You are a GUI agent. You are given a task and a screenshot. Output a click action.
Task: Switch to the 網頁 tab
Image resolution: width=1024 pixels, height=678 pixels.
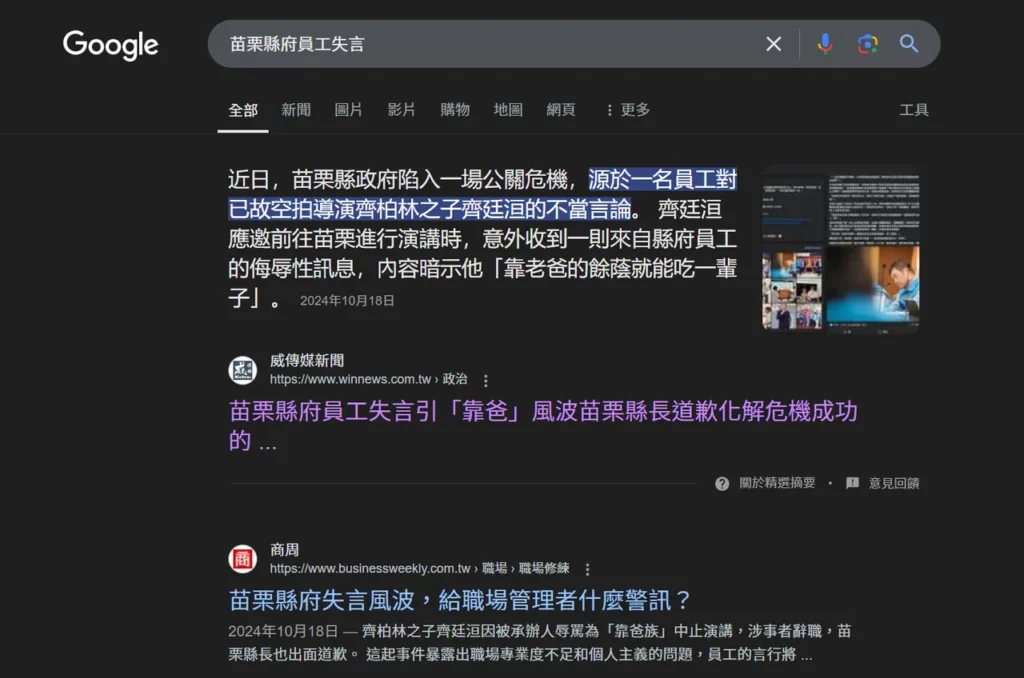coord(560,110)
